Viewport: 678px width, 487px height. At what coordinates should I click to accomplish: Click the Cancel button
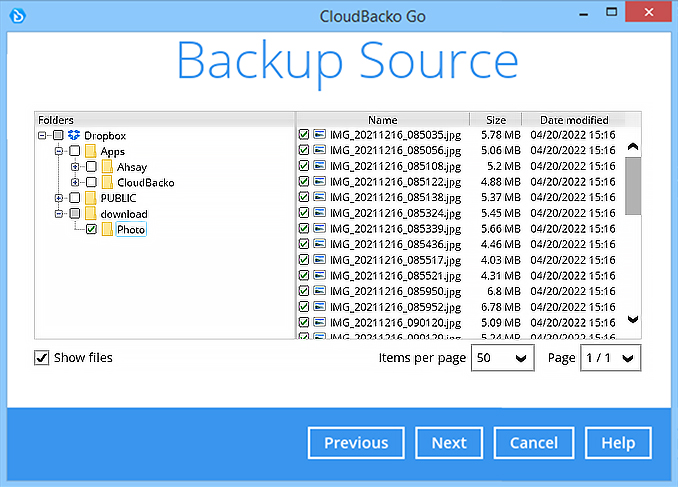coord(534,443)
